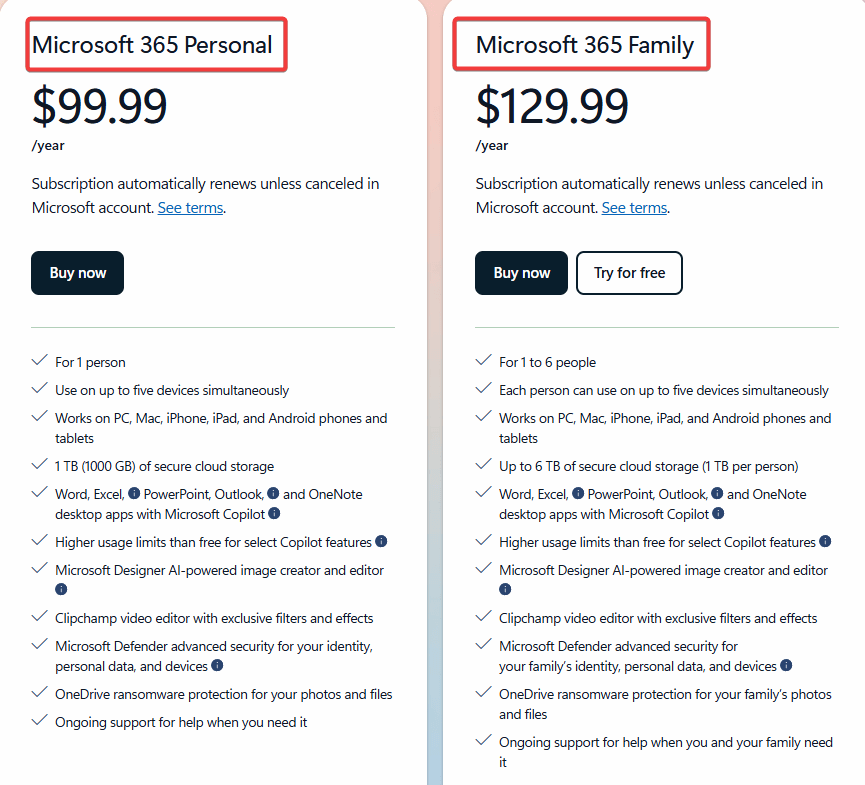Image resolution: width=865 pixels, height=785 pixels.
Task: Click Microsoft Designer info icon in Personal plan
Action: pyautogui.click(x=62, y=590)
